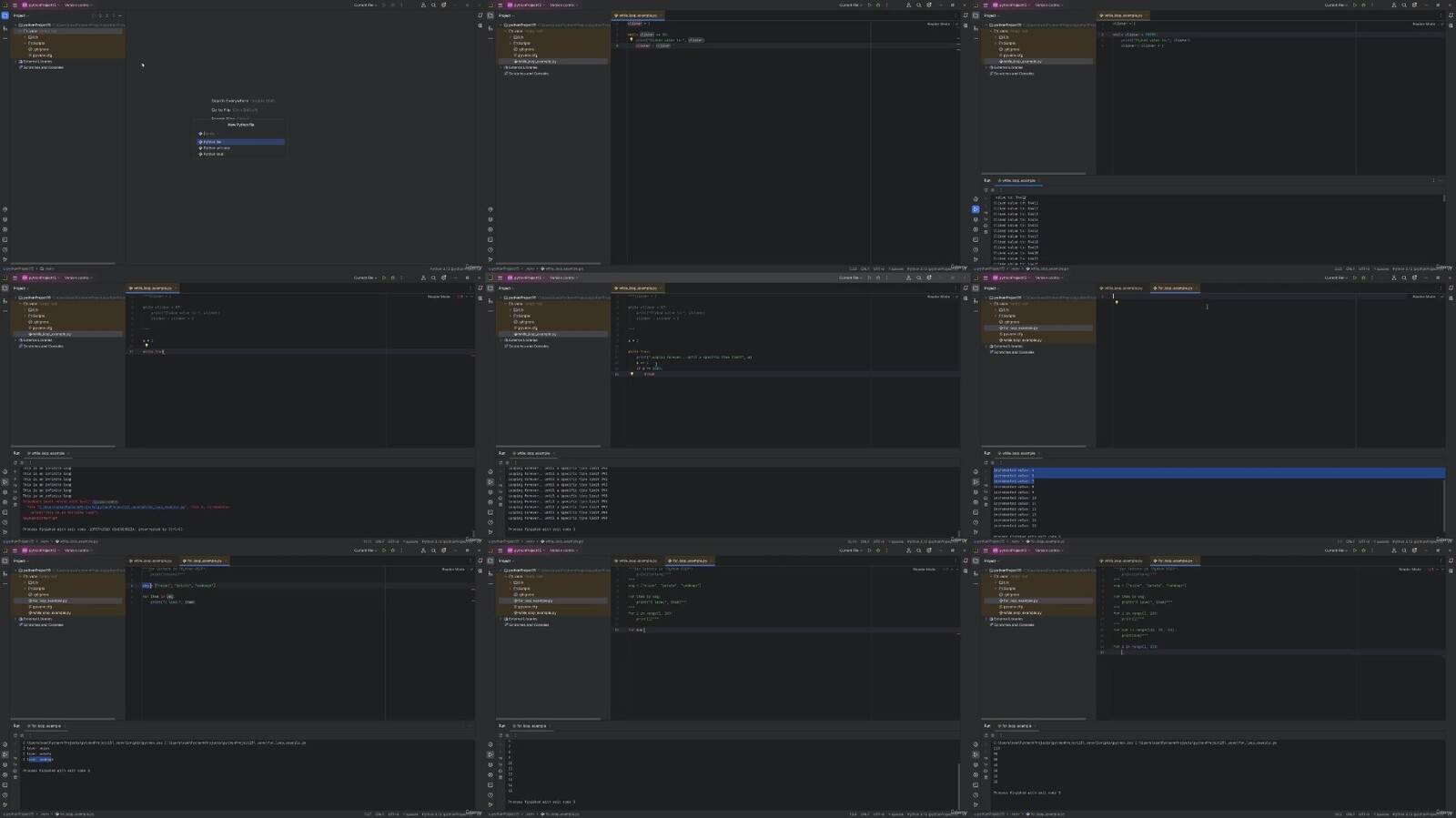Click Scratches and Consoles in the top-left screenshot
Screen dimensions: 1456x818
click(x=41, y=67)
